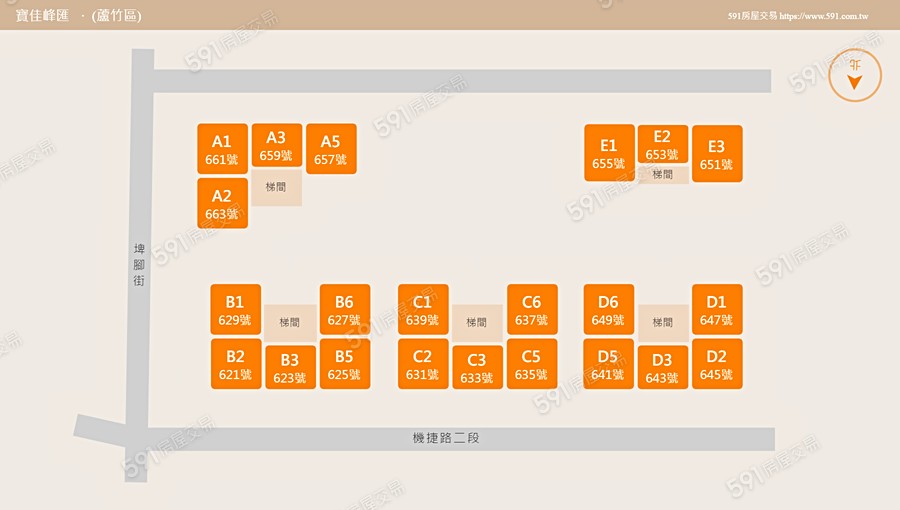Click unit B6 at 627號

pyautogui.click(x=344, y=310)
